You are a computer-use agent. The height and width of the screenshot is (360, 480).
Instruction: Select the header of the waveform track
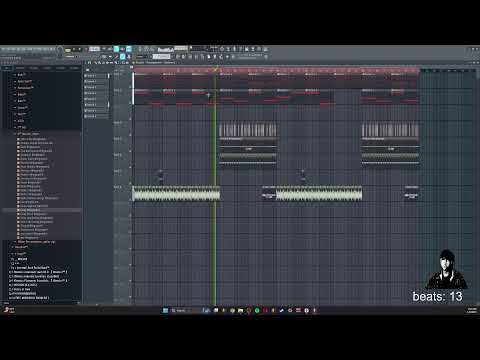click(122, 193)
